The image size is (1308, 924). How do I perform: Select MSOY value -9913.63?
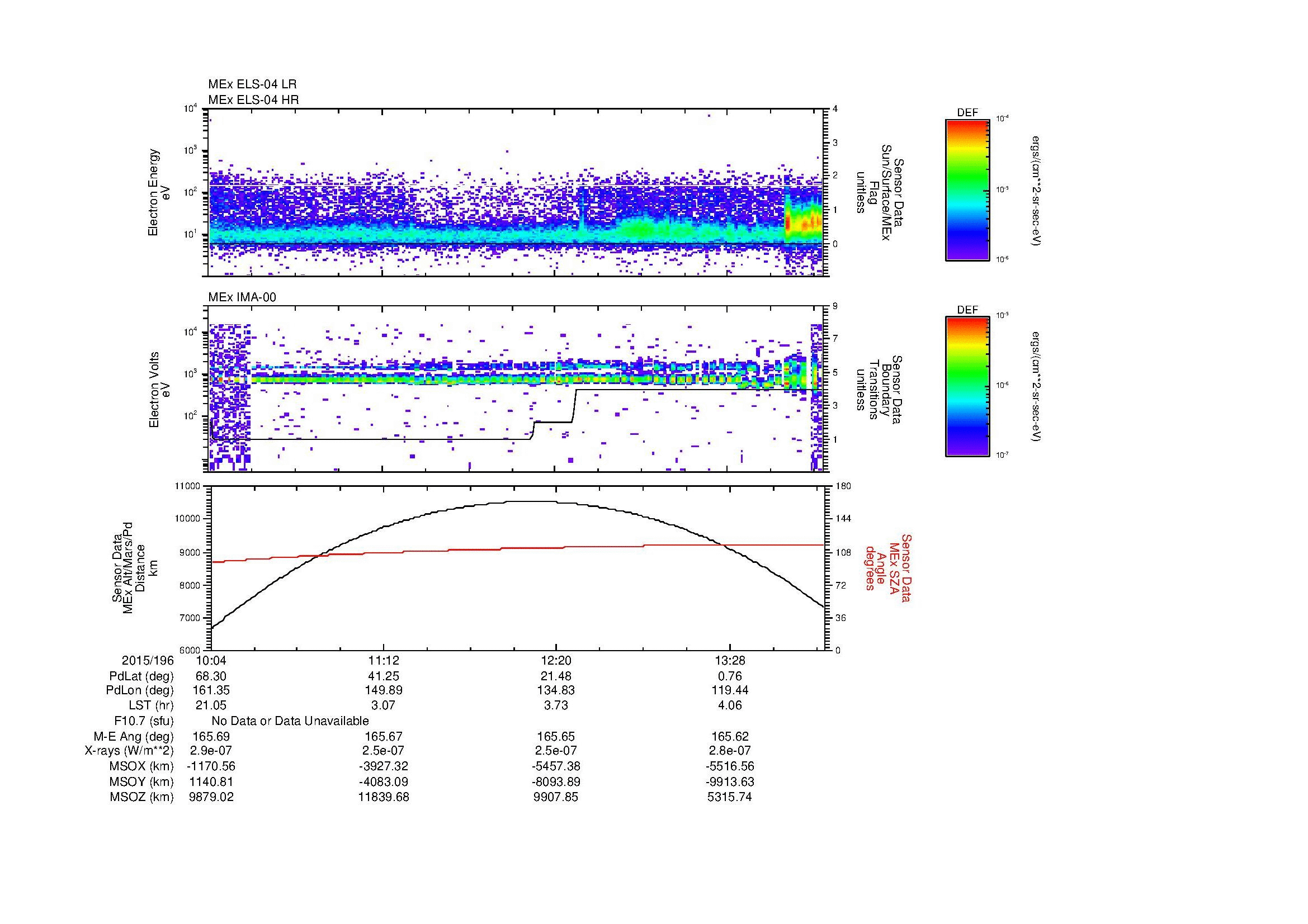(x=730, y=781)
